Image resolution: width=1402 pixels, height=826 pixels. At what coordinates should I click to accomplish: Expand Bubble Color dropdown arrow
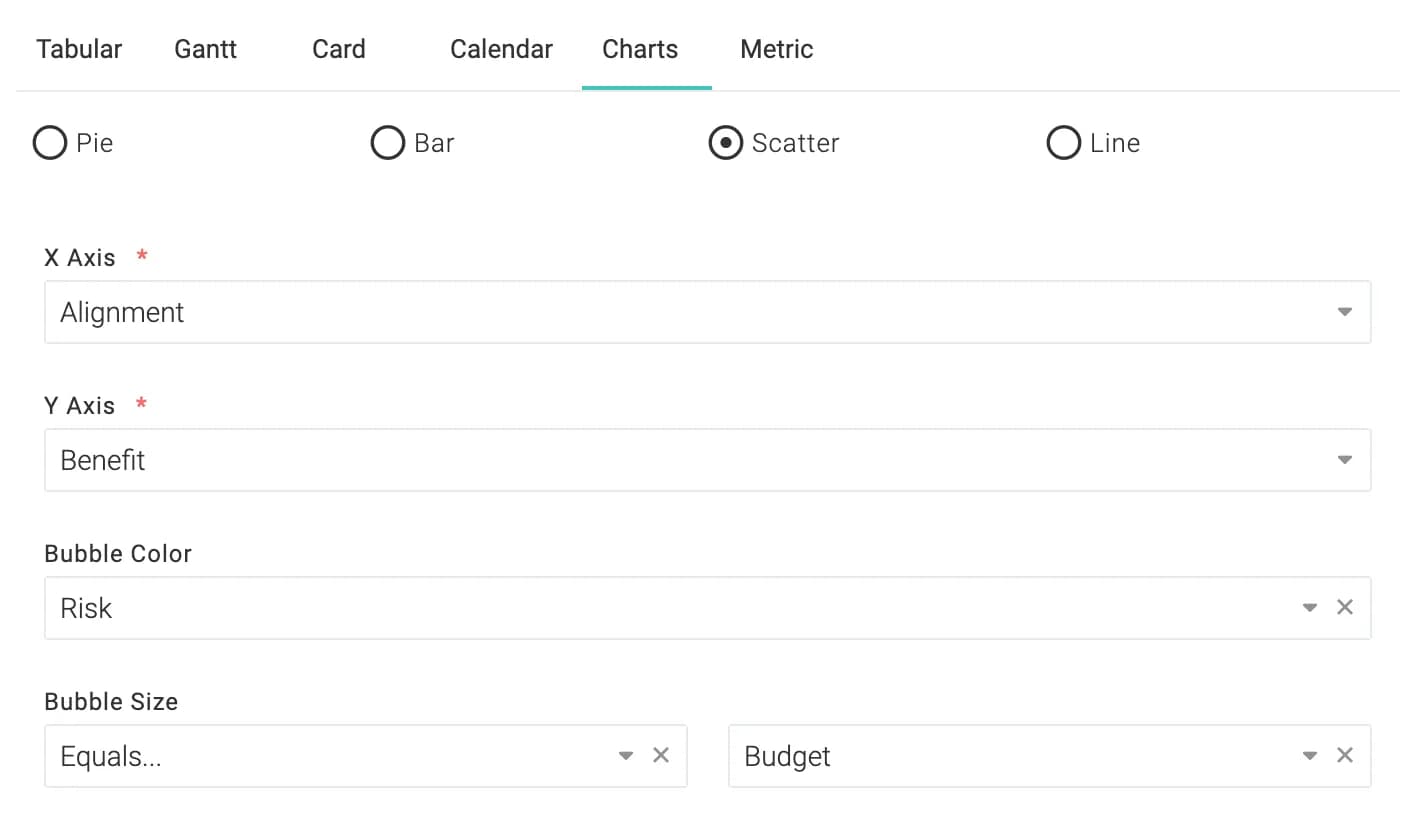coord(1310,607)
